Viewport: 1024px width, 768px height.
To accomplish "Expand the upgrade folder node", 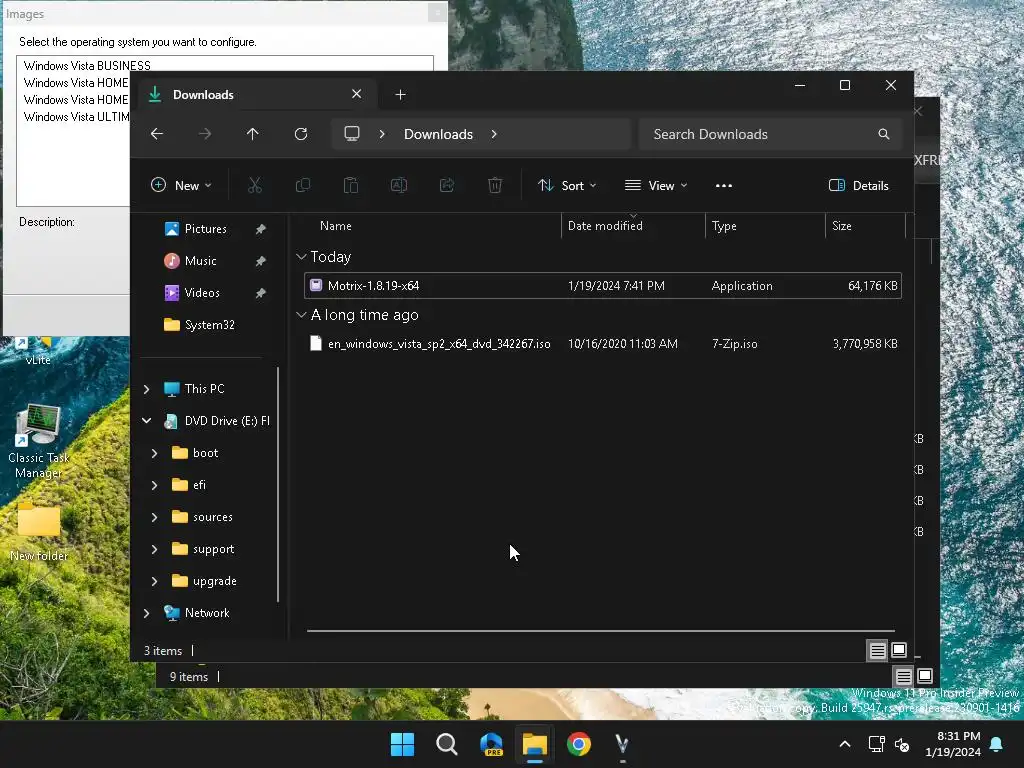I will coord(154,581).
